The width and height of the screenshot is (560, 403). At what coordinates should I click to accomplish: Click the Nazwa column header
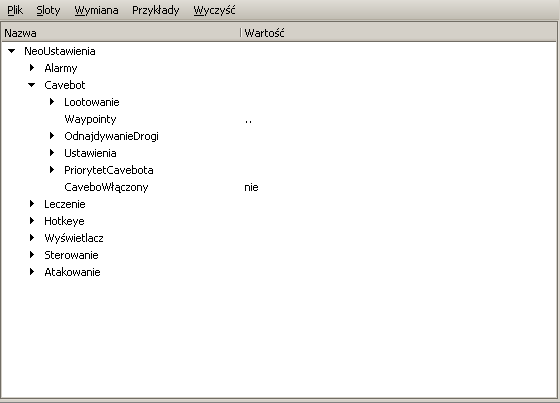[121, 33]
